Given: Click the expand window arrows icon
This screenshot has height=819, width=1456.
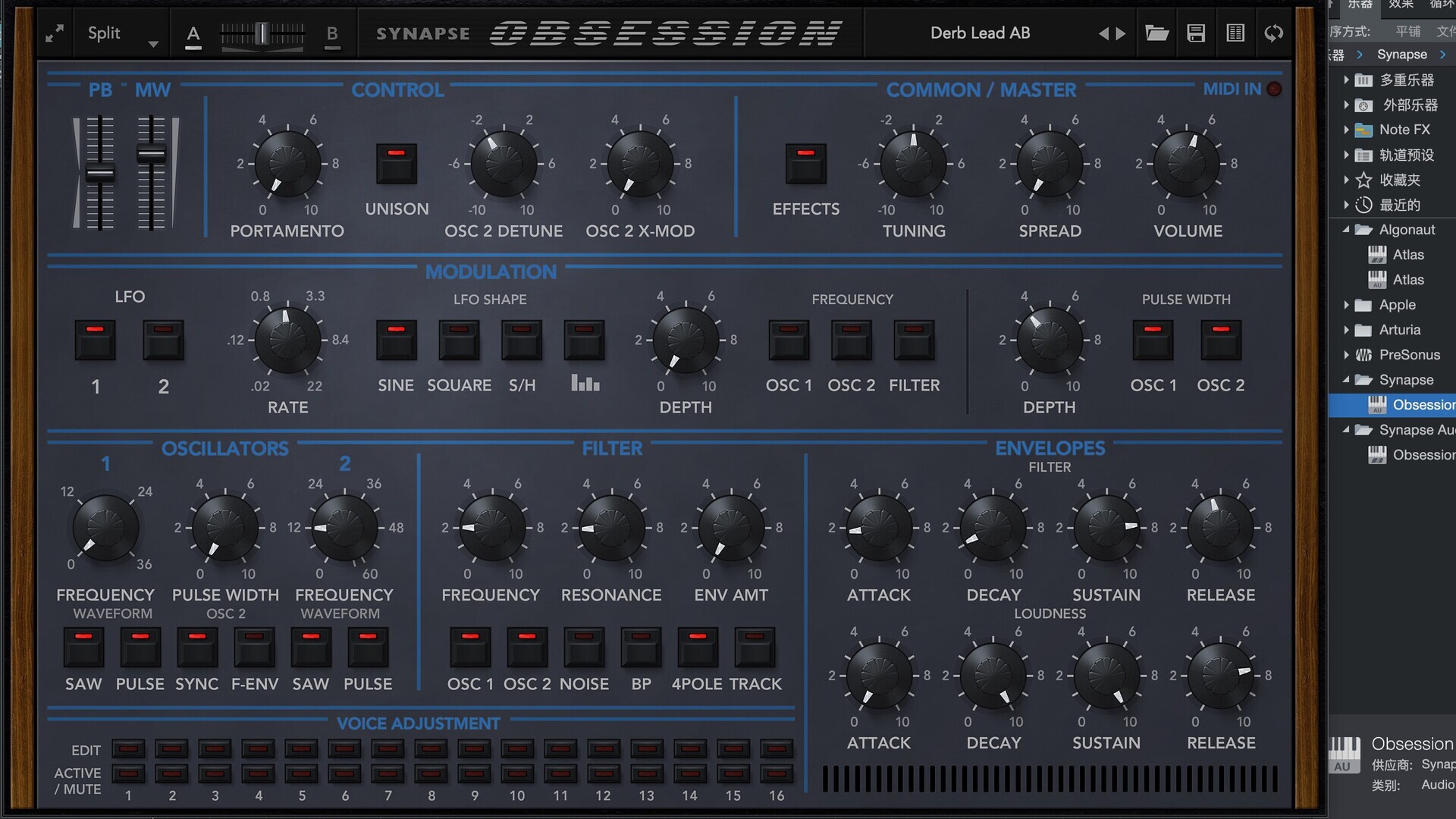Looking at the screenshot, I should point(55,33).
